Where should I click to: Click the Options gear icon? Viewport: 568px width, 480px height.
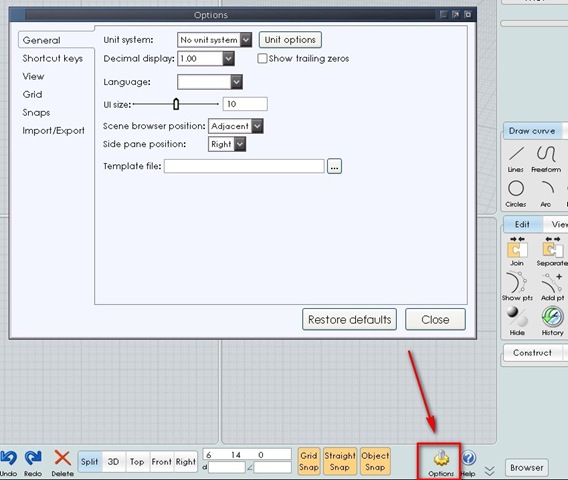(x=441, y=459)
